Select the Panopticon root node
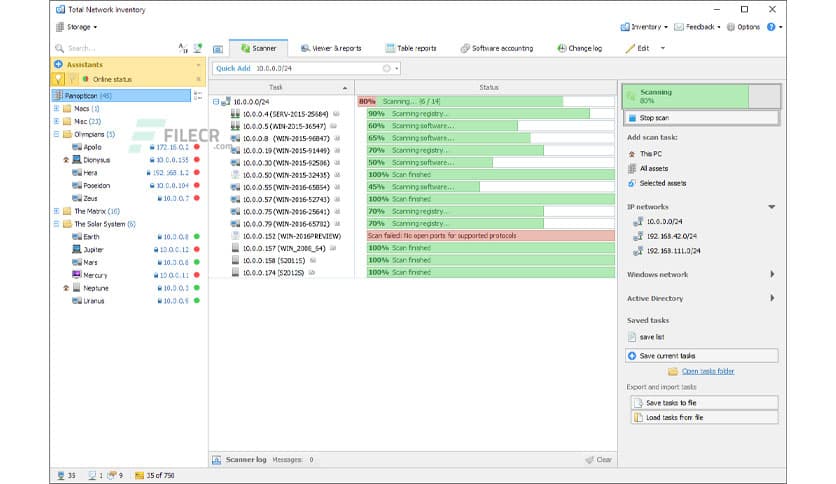Viewport: 836px width, 484px height. (x=121, y=95)
